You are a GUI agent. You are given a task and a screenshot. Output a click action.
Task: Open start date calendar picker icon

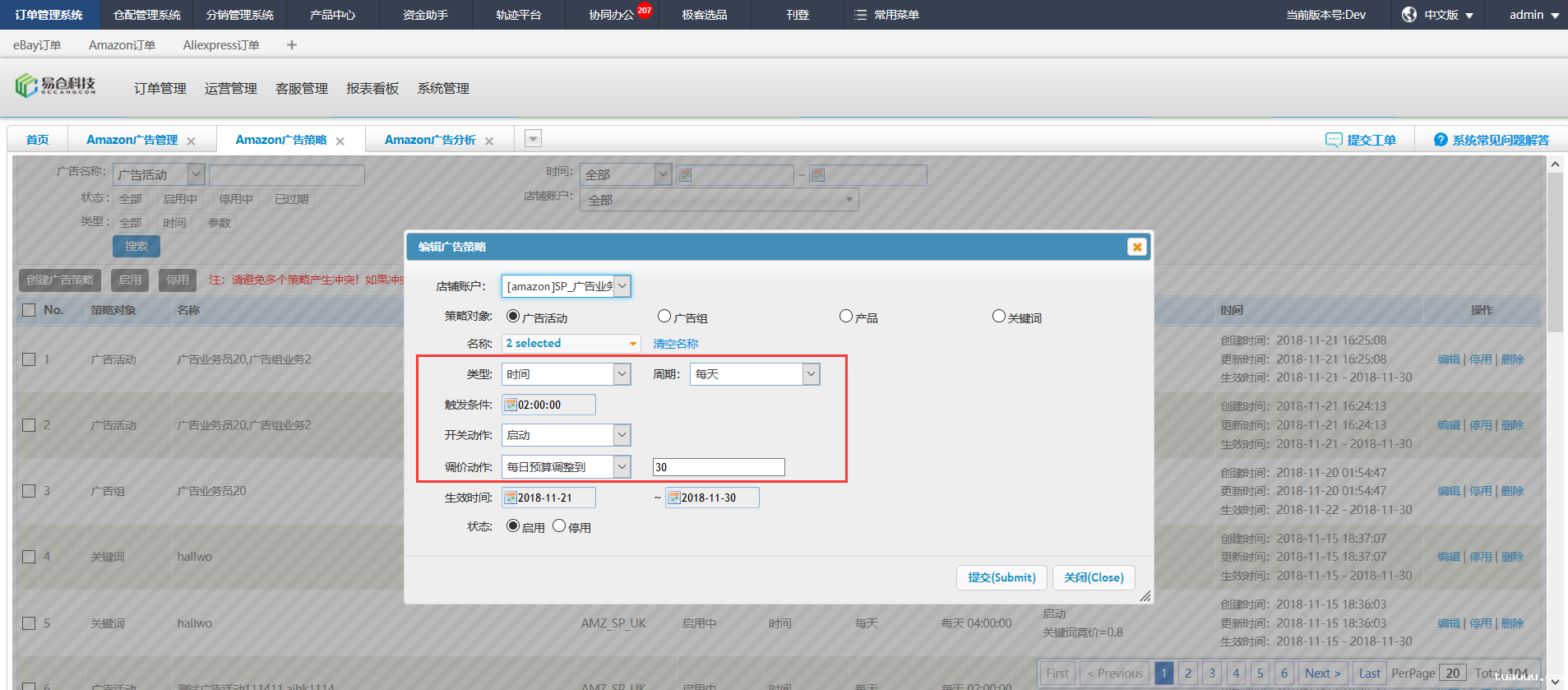click(511, 498)
